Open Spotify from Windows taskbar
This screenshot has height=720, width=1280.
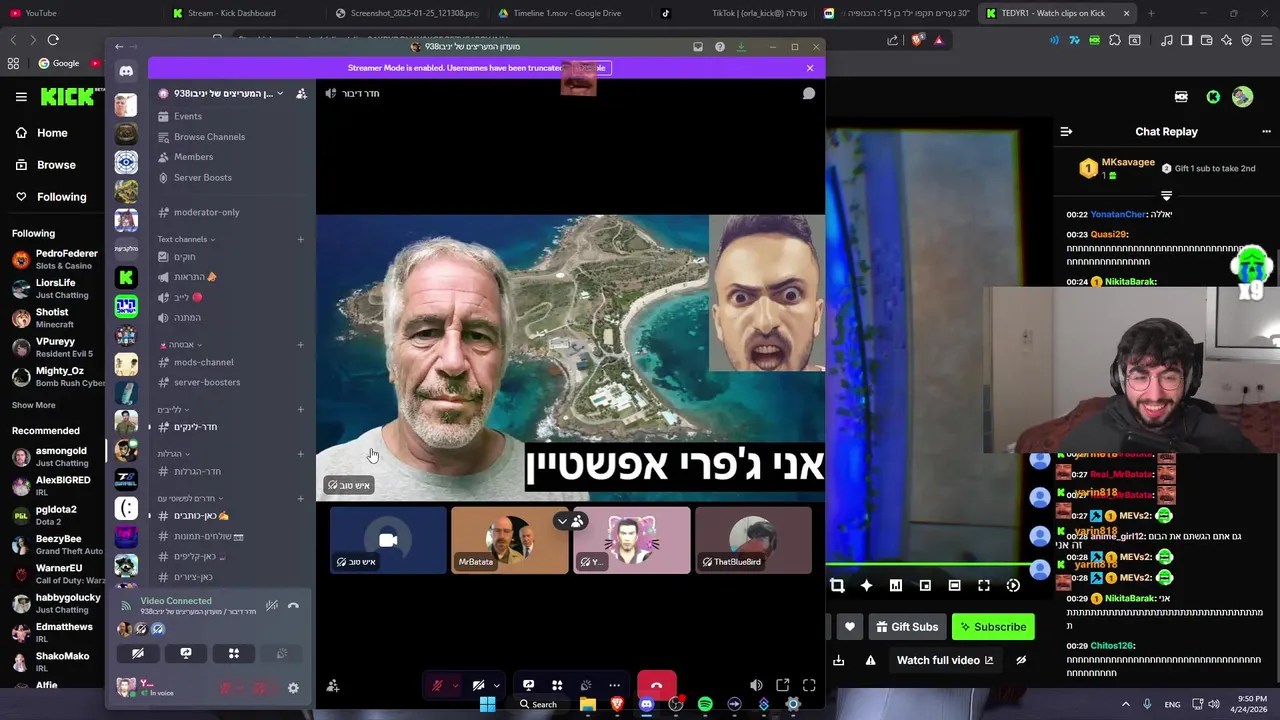tap(705, 704)
